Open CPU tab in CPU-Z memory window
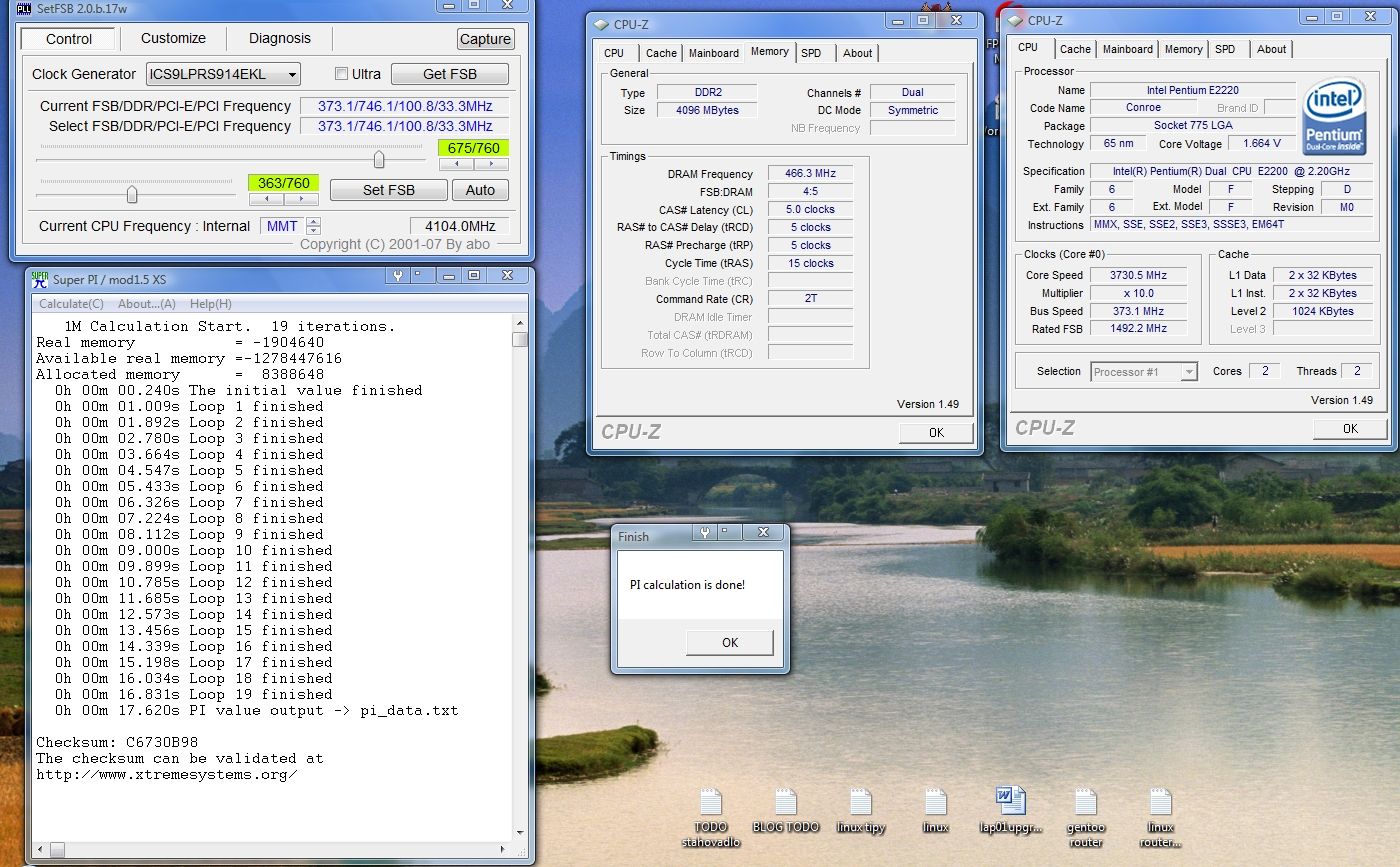The width and height of the screenshot is (1400, 867). pos(614,53)
